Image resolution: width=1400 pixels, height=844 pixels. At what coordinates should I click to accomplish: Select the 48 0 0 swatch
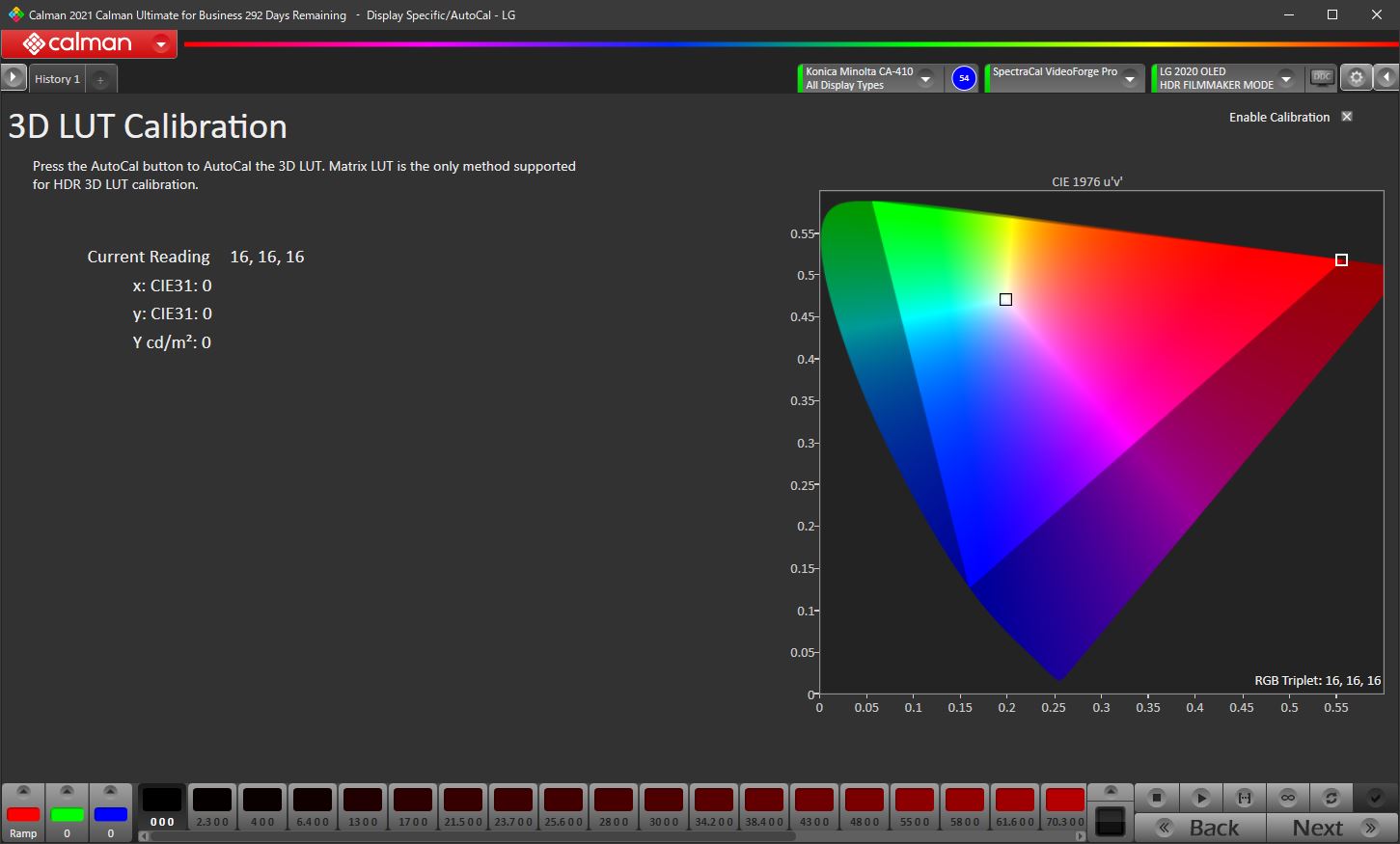tap(865, 807)
